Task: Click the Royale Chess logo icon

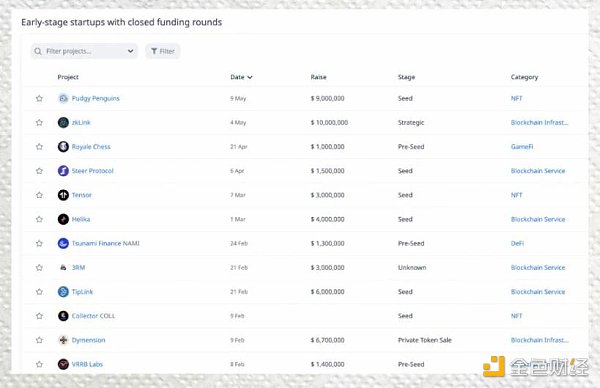Action: tap(63, 147)
